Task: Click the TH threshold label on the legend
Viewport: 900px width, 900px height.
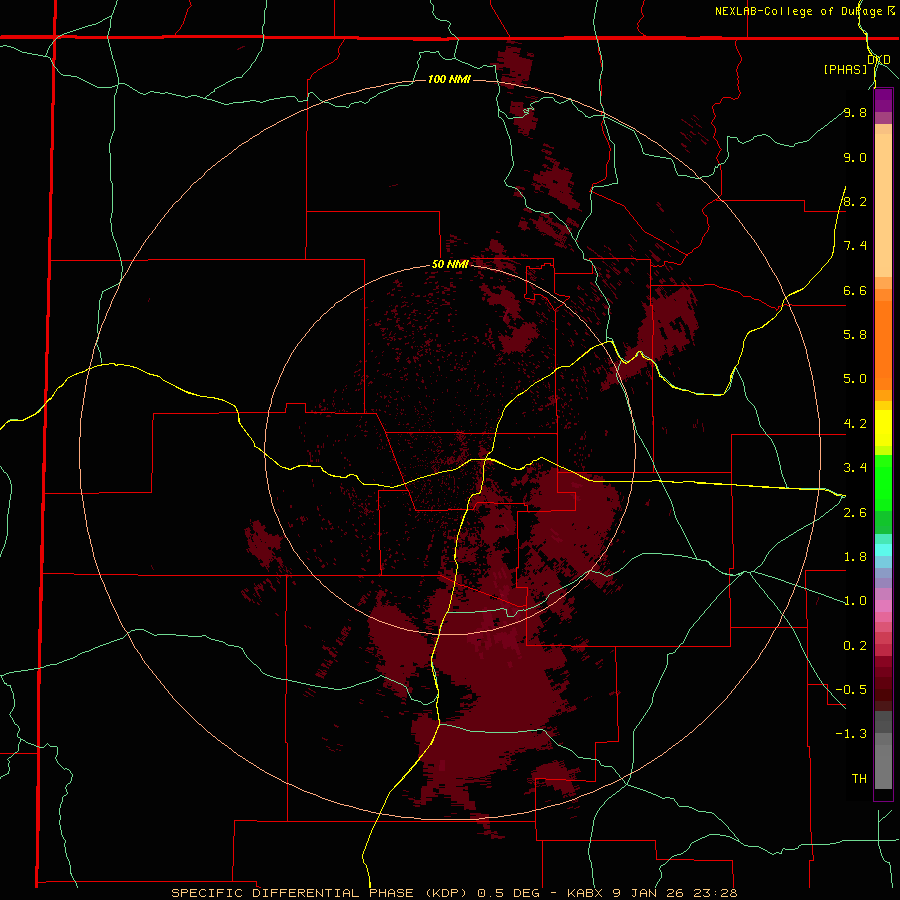Action: coord(859,779)
